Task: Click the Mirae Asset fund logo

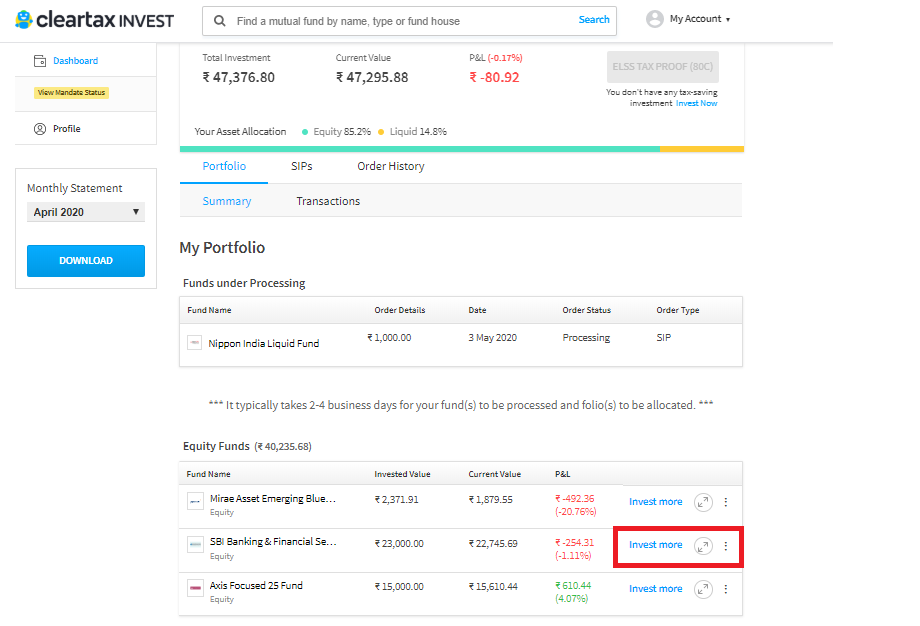Action: click(195, 501)
